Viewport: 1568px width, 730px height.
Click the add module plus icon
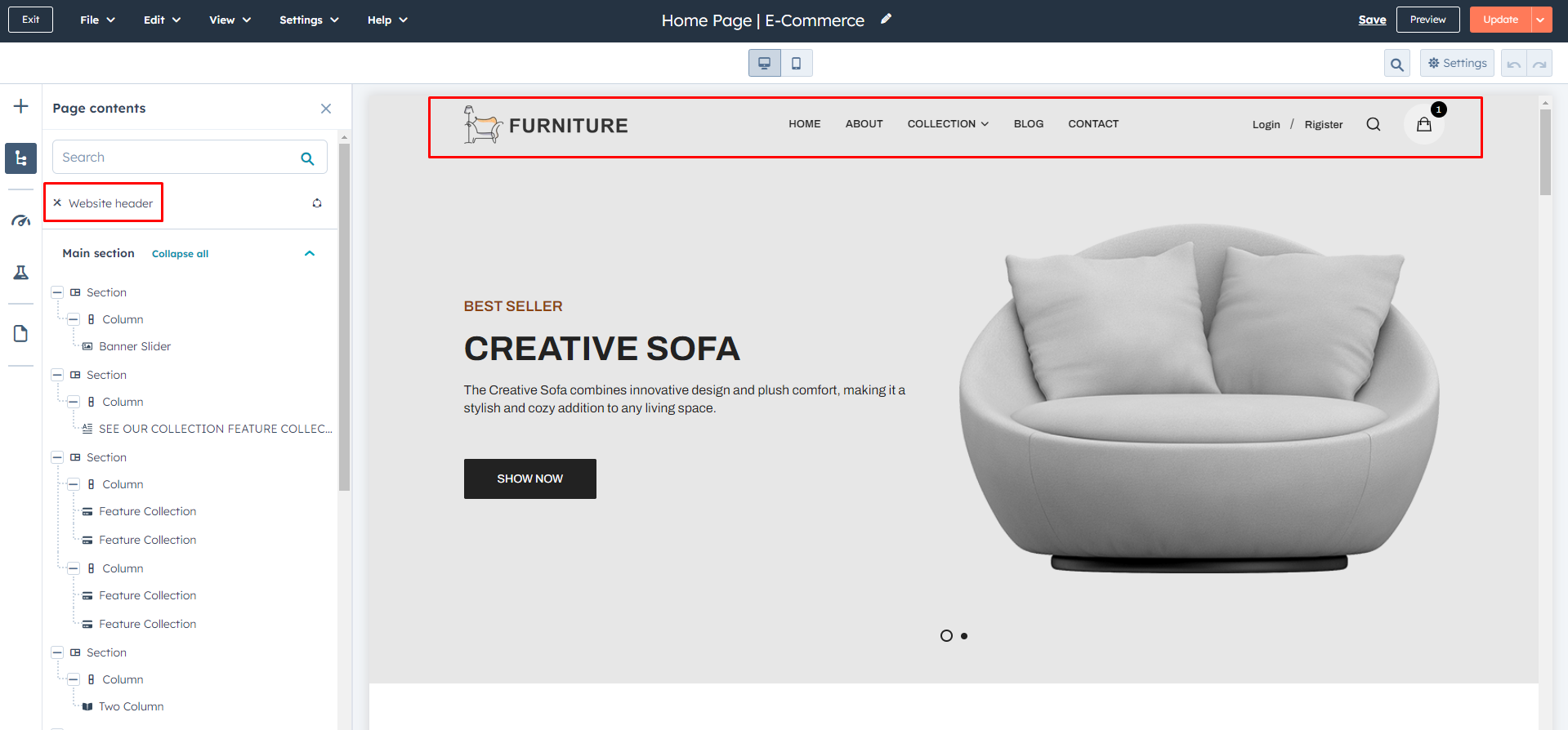pyautogui.click(x=21, y=106)
